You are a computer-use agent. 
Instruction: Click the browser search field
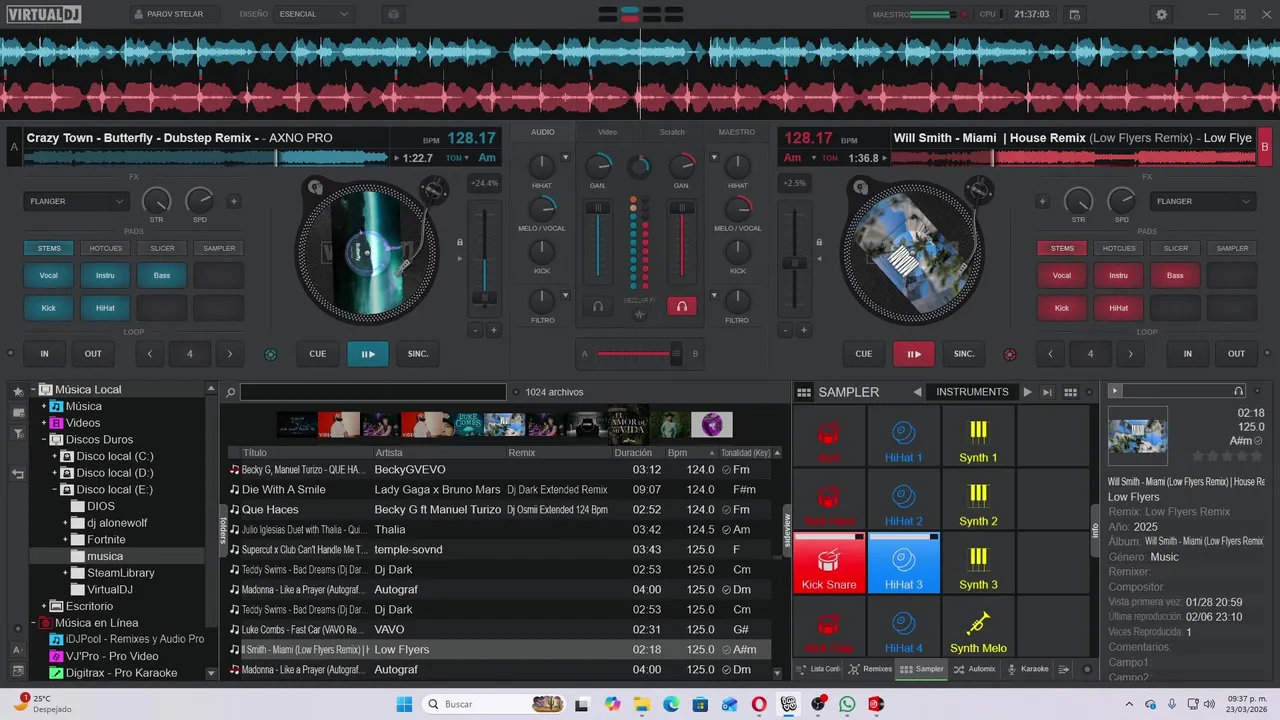[372, 392]
